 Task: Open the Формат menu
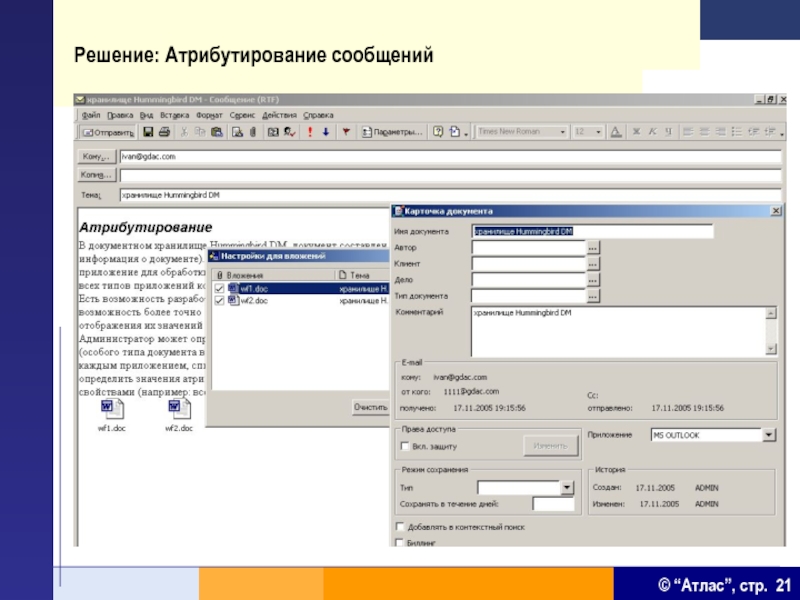pos(209,115)
